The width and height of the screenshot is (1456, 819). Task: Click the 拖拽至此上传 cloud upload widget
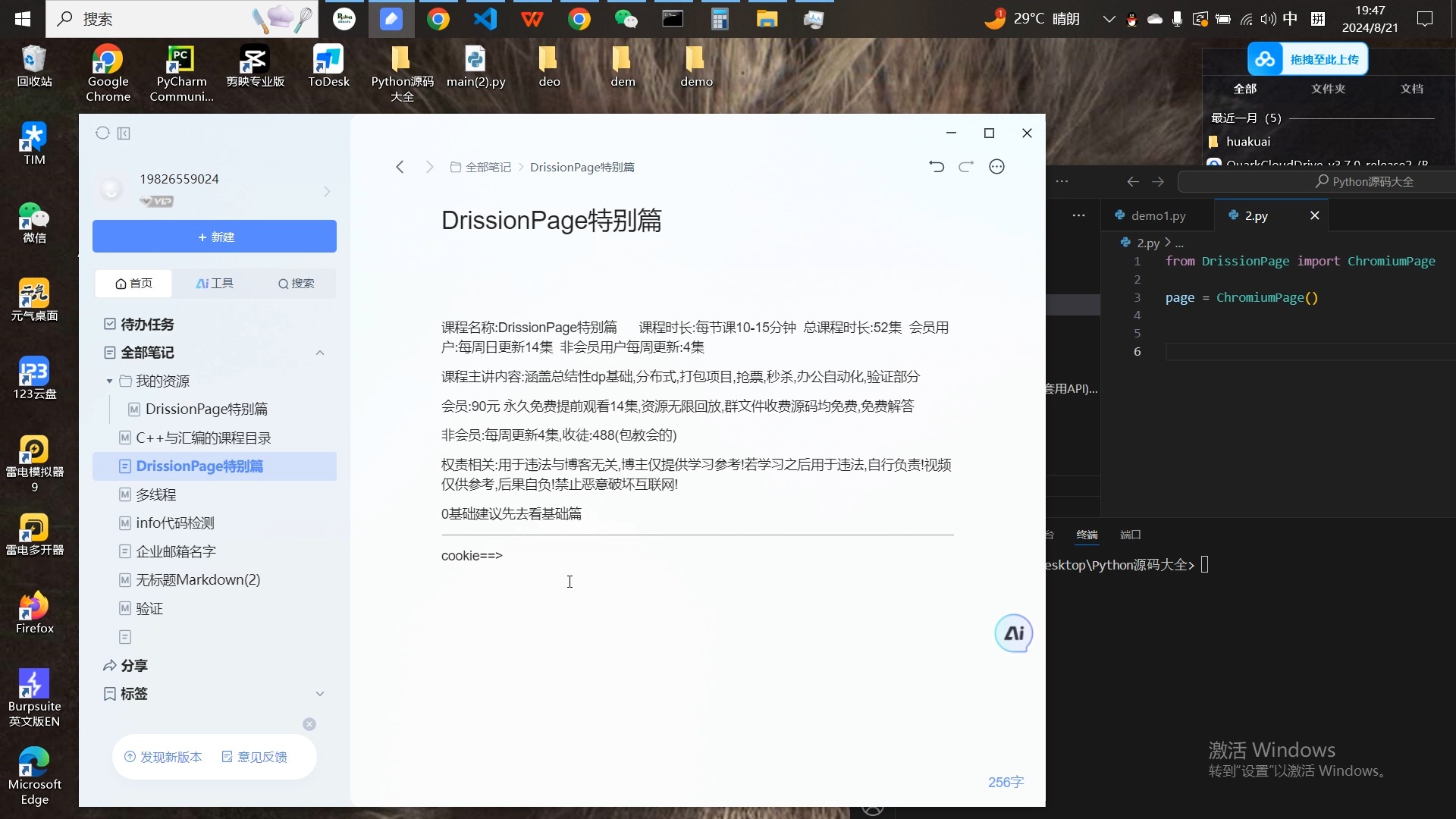pos(1307,59)
